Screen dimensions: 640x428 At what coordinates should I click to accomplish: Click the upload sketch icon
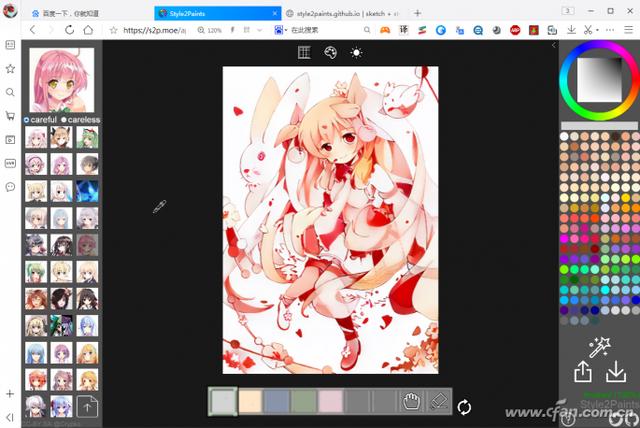click(583, 371)
